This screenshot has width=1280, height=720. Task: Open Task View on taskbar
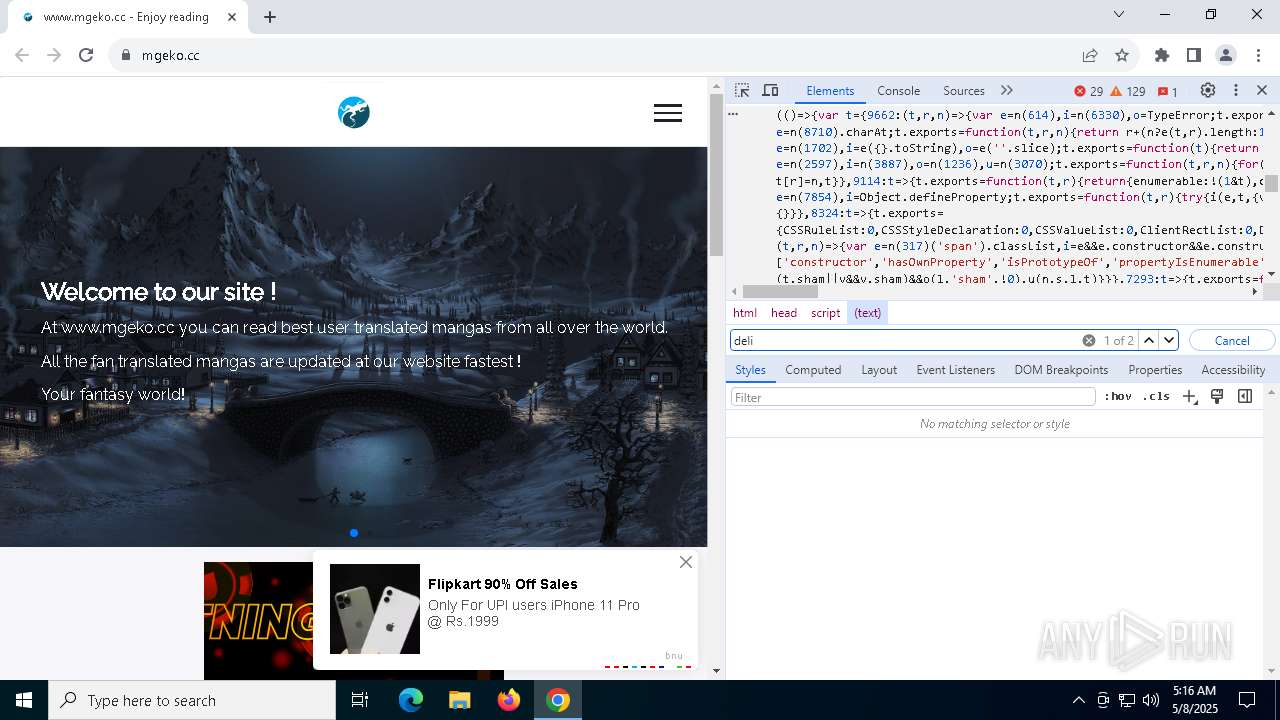click(360, 700)
